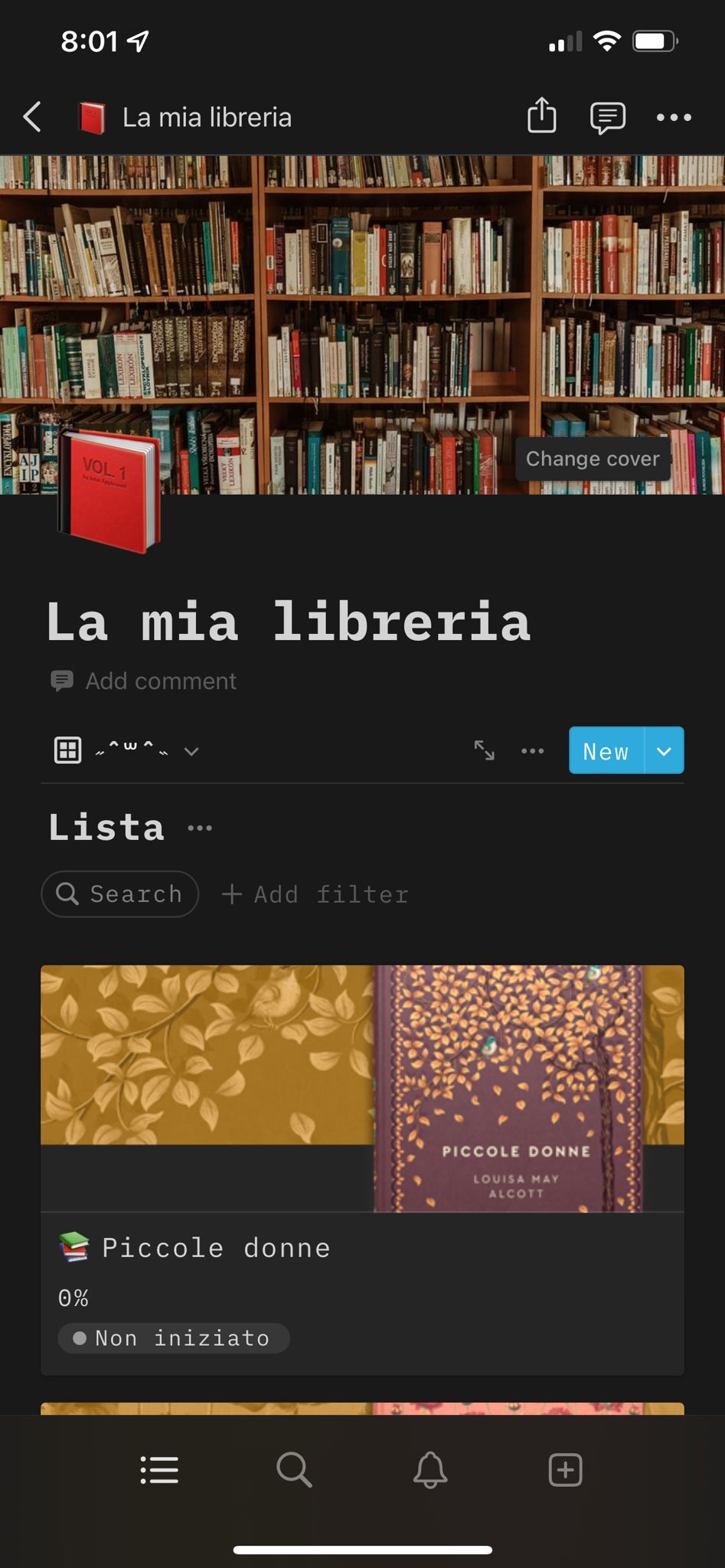The width and height of the screenshot is (725, 1568).
Task: Click the Change cover button
Action: (x=593, y=459)
